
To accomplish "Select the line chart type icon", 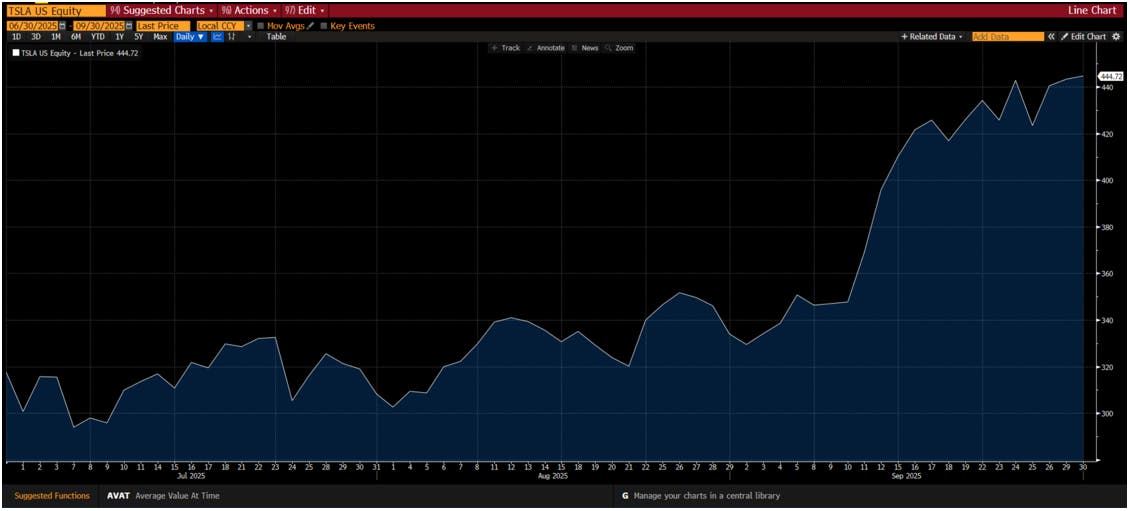I will [215, 36].
